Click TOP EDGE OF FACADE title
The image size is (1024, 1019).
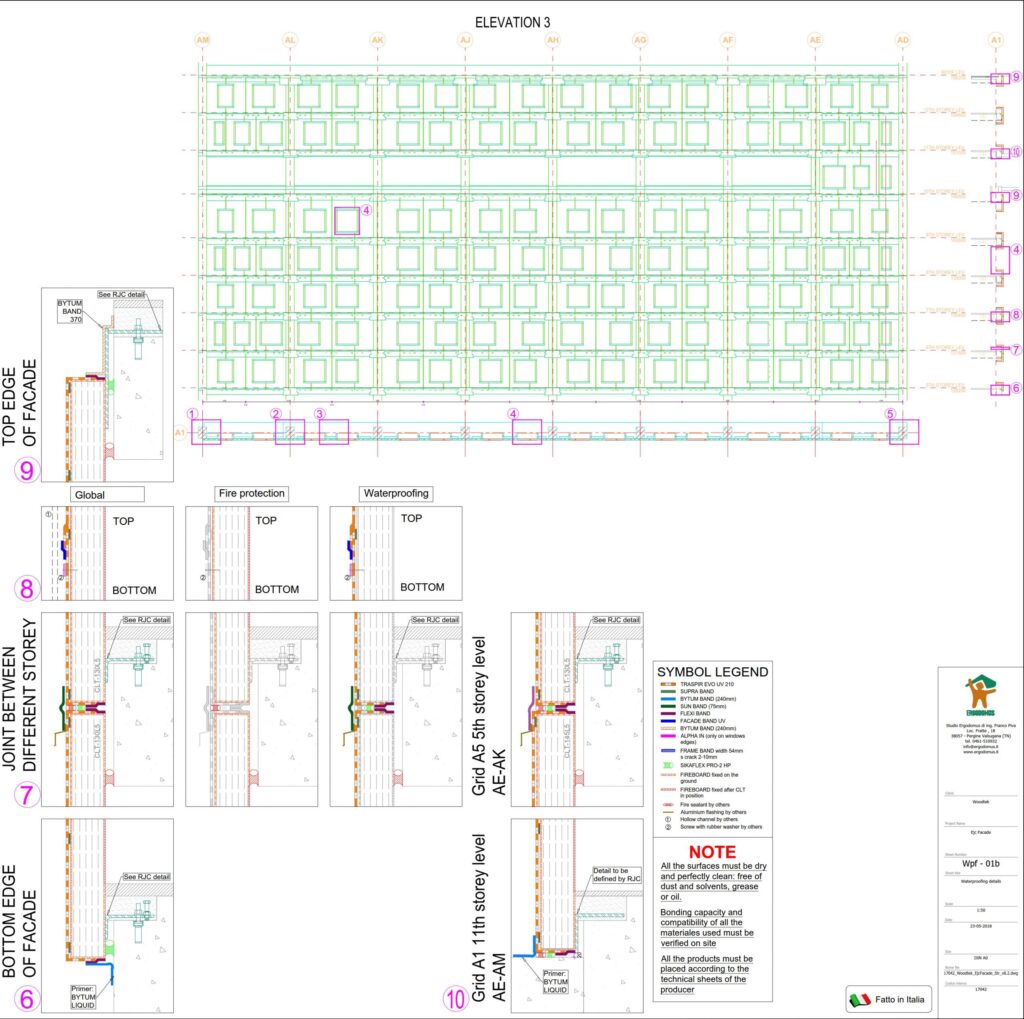point(19,402)
